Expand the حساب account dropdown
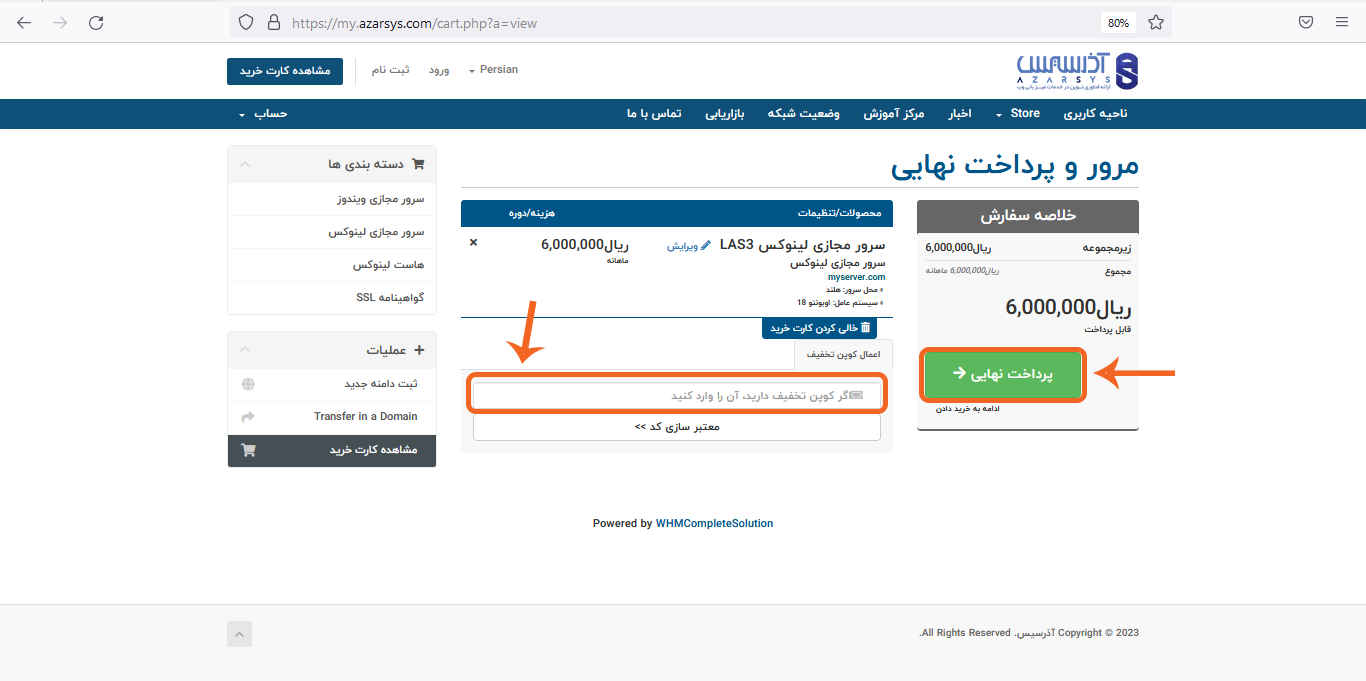The height and width of the screenshot is (681, 1366). (x=263, y=114)
